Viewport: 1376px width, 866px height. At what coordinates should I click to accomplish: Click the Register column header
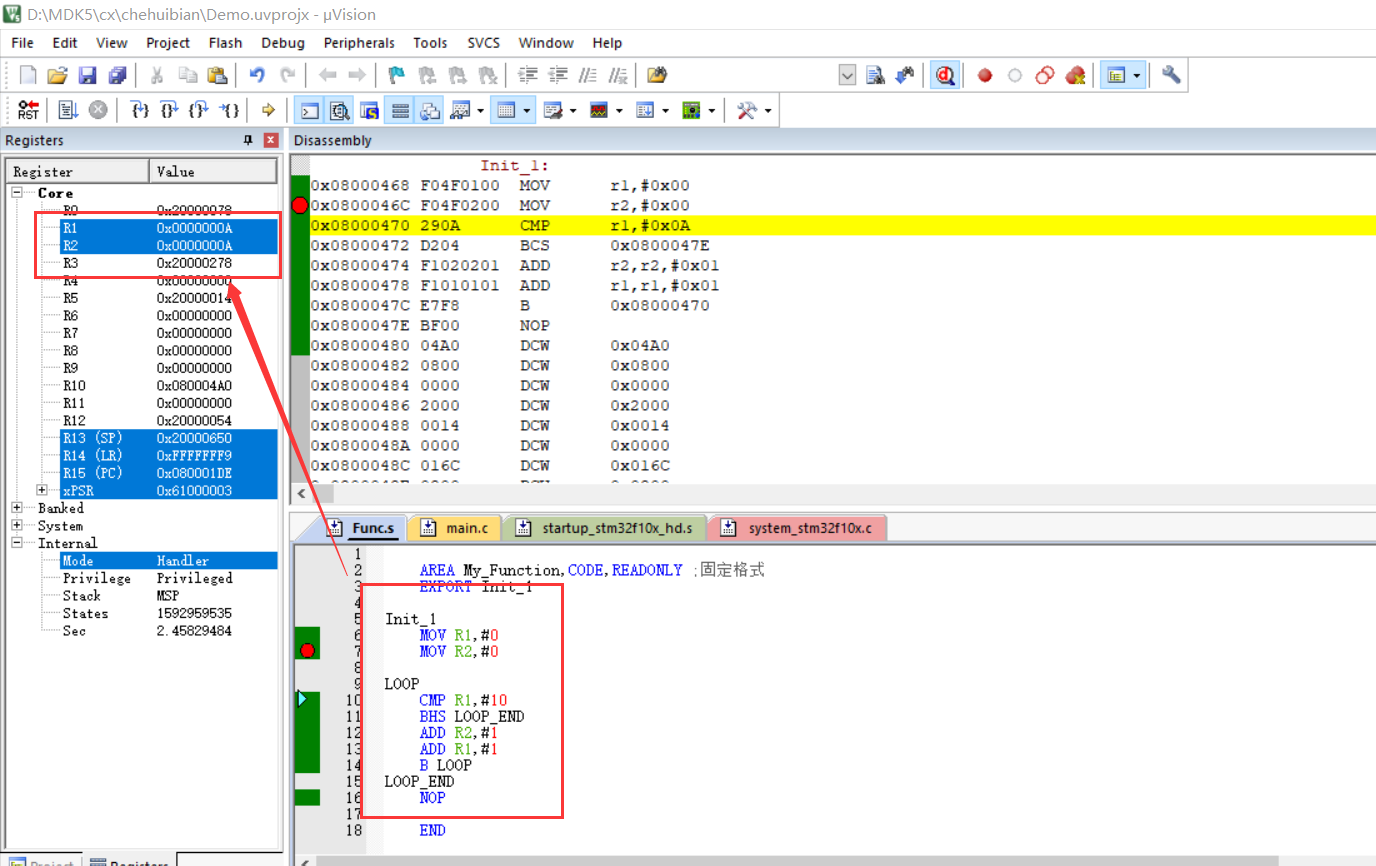[78, 171]
